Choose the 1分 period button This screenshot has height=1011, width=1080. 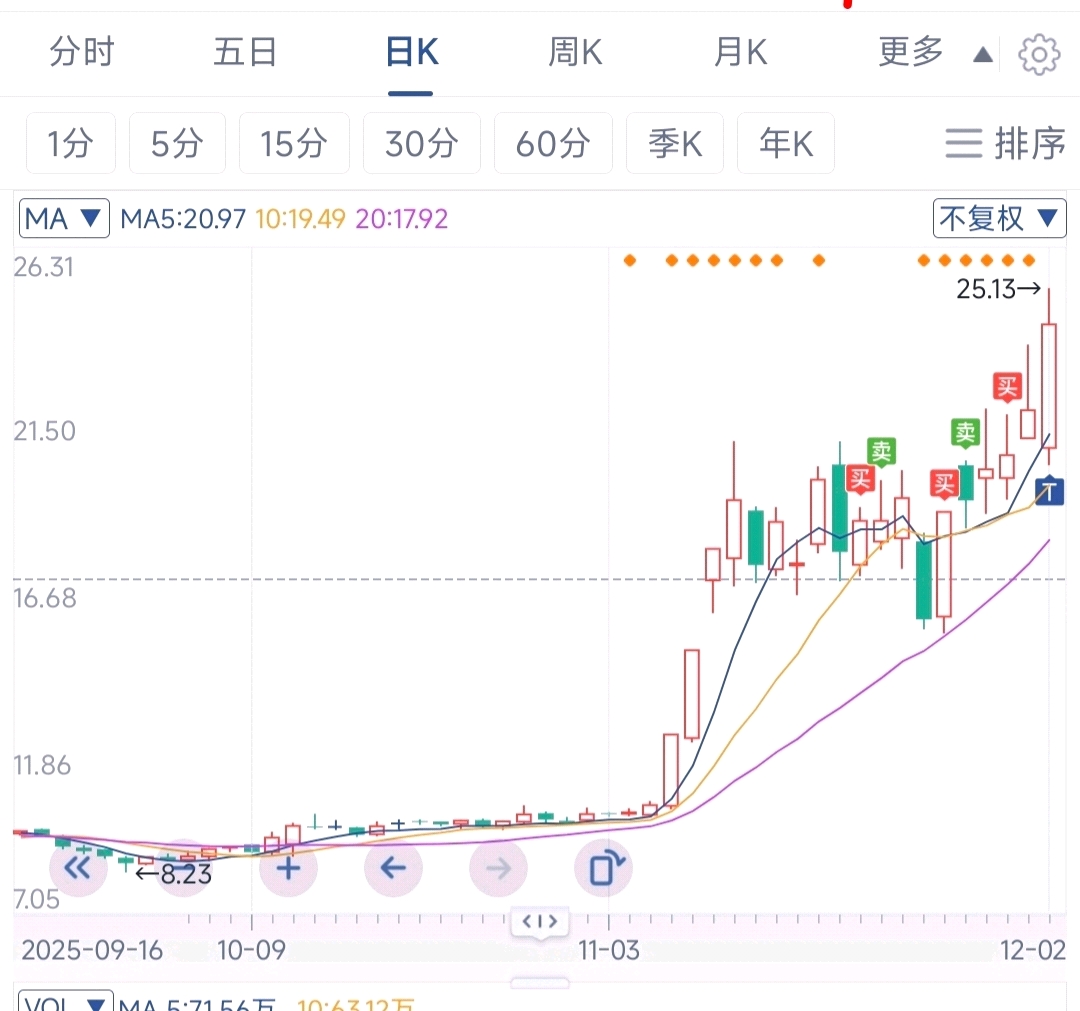click(71, 143)
